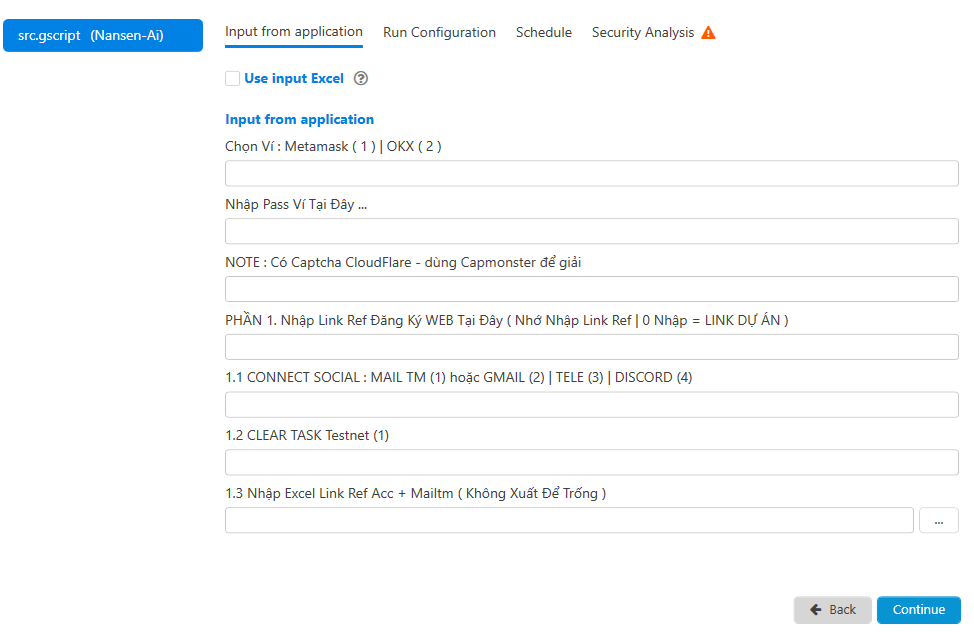Screen dimensions: 974x641
Task: Click the help icon beside Use input Excel
Action: click(361, 78)
